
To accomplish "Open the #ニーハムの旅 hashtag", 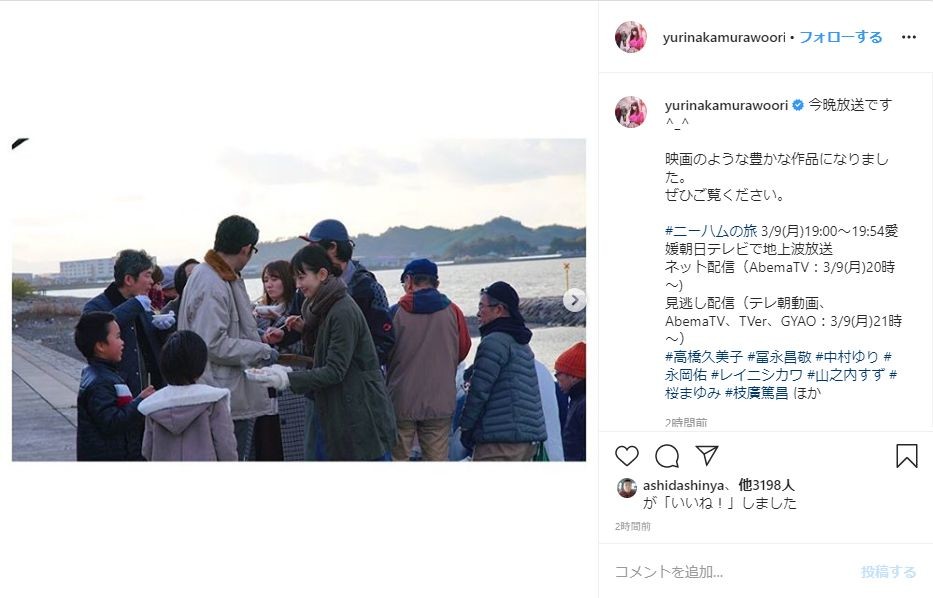I will coord(711,230).
